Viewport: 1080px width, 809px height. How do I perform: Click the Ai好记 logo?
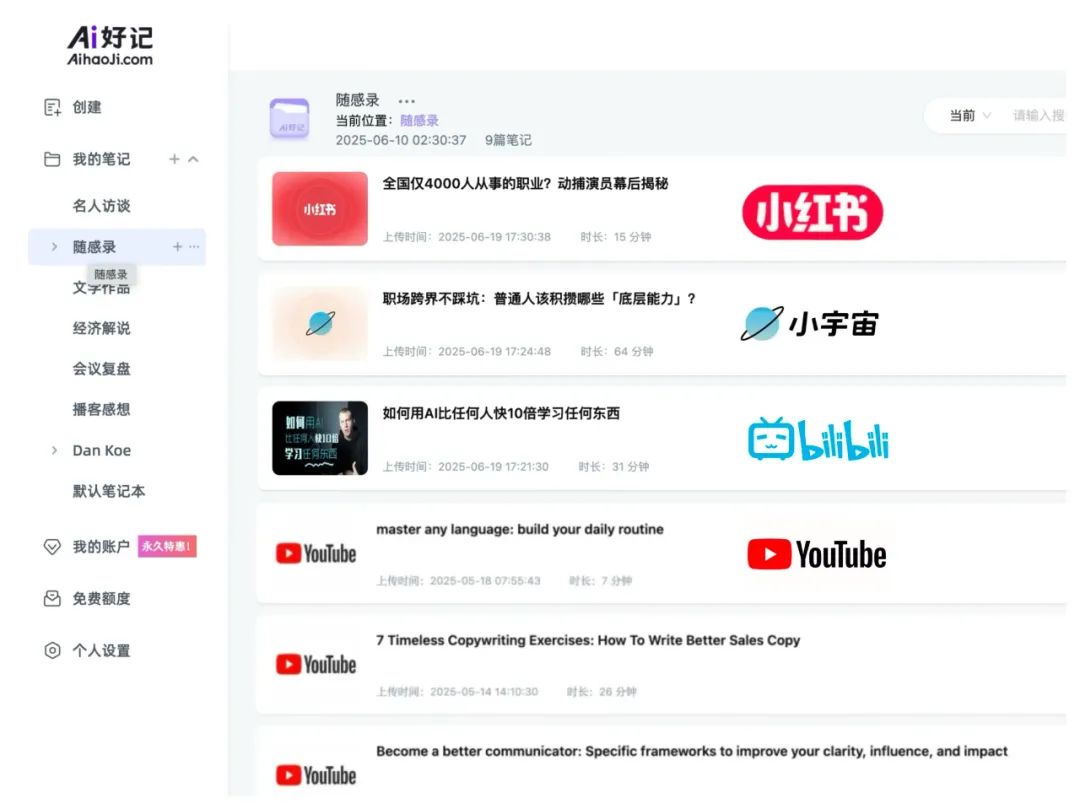coord(110,45)
